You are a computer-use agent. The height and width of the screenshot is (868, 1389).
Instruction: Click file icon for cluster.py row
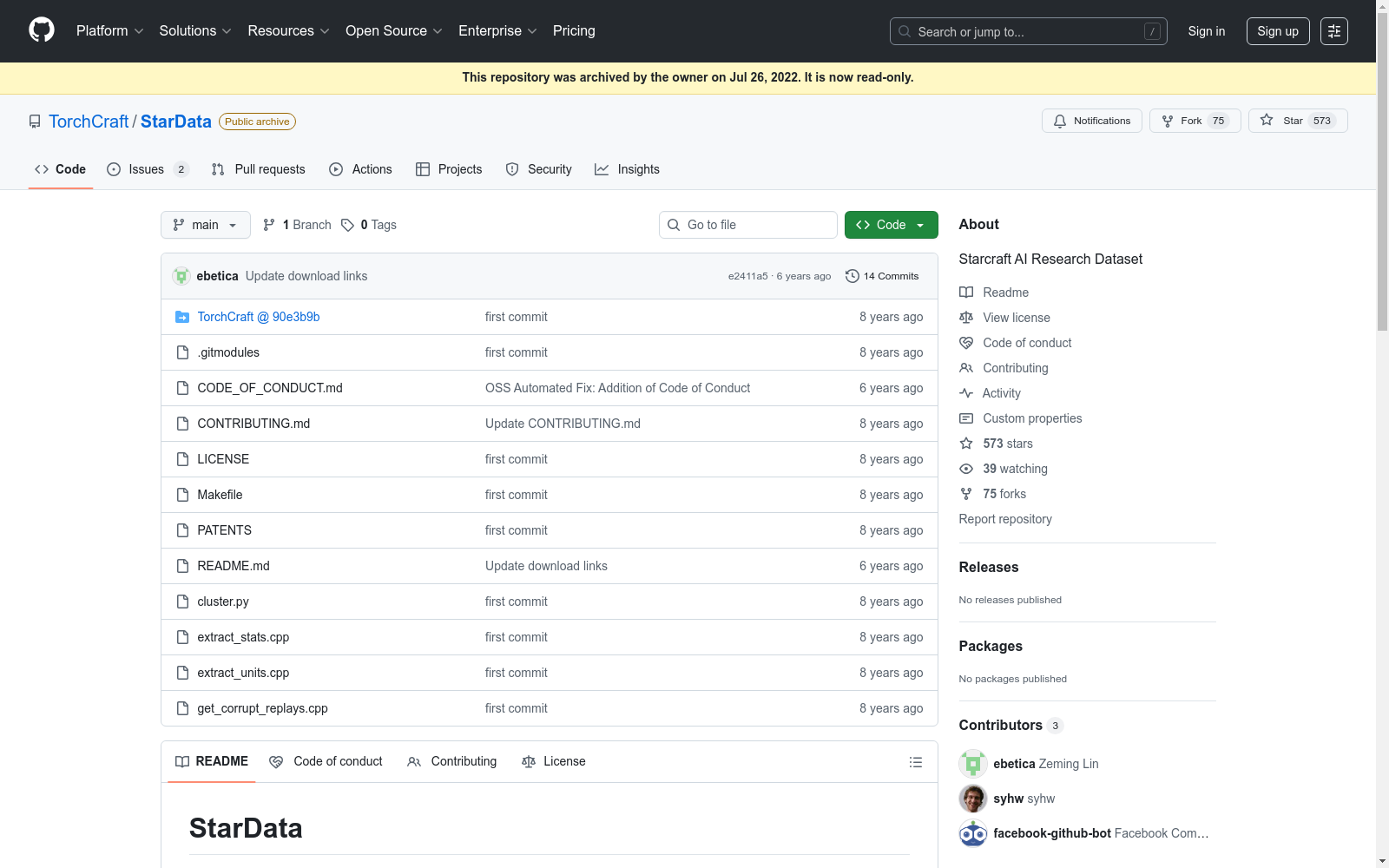(182, 602)
